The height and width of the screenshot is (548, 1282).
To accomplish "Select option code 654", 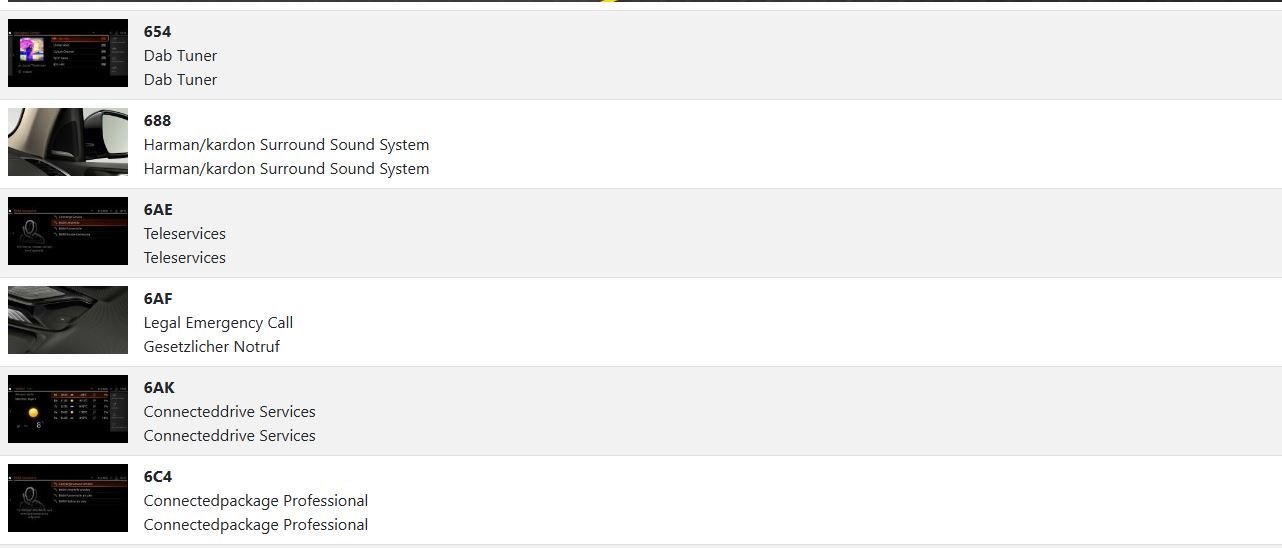I will [157, 32].
